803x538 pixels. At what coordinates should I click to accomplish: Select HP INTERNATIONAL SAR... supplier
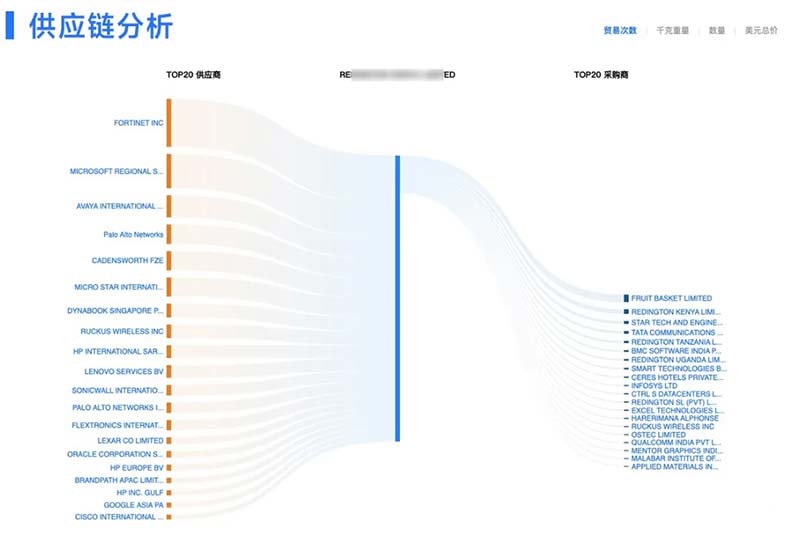pos(118,352)
